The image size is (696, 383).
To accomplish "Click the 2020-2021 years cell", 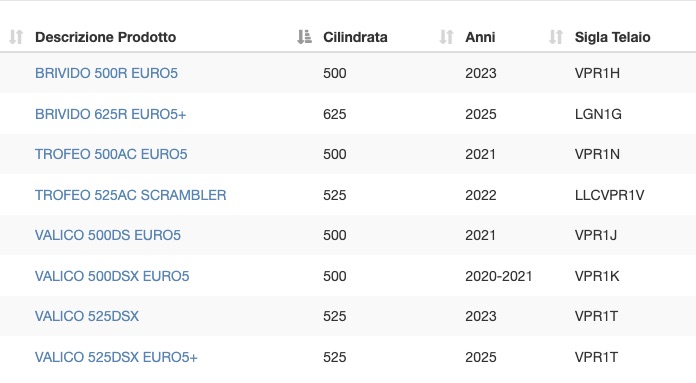I will coord(498,276).
